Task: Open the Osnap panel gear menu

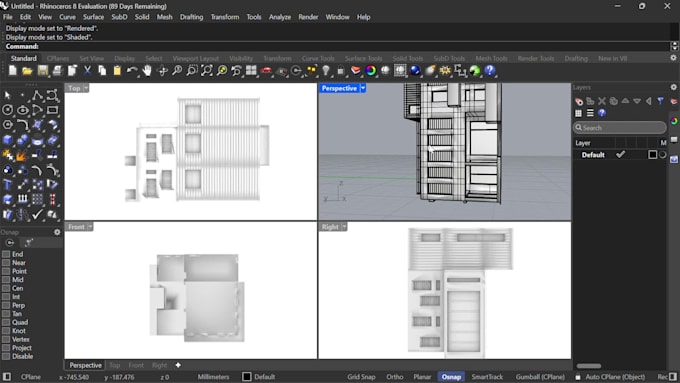Action: 57,232
